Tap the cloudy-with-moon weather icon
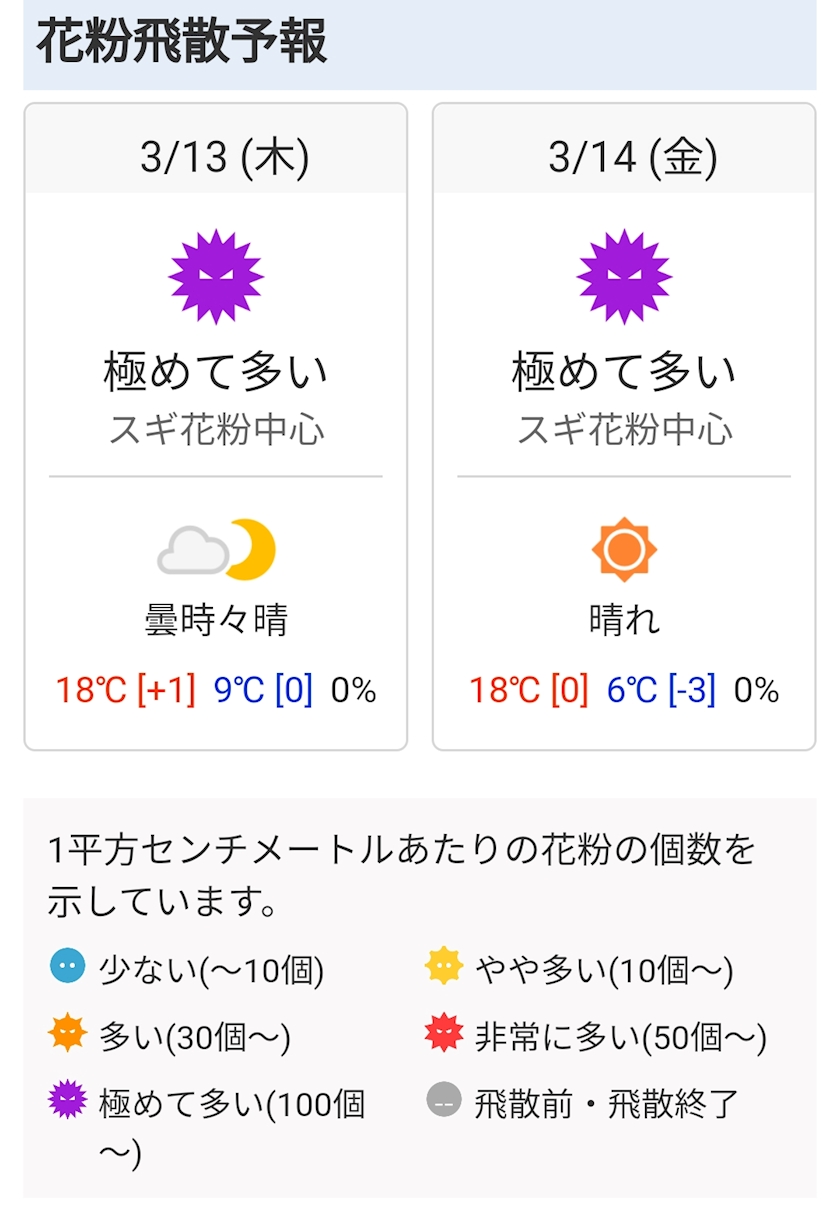The width and height of the screenshot is (840, 1208). tap(216, 550)
